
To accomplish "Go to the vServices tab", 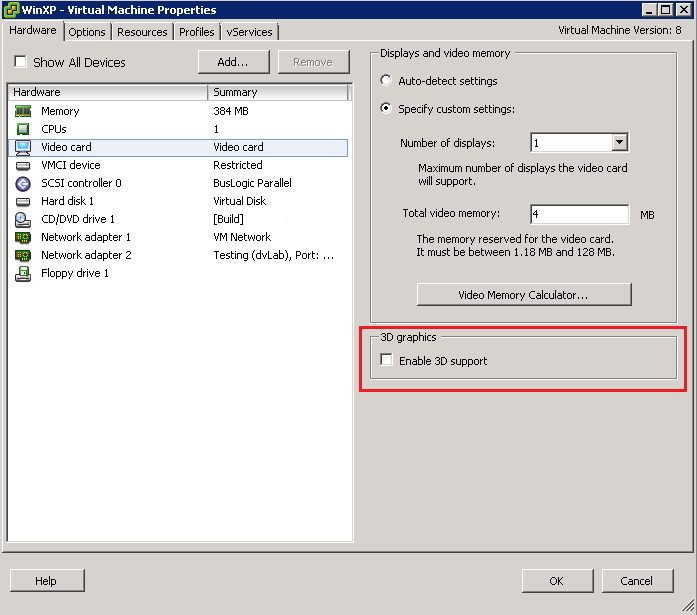I will pos(249,32).
